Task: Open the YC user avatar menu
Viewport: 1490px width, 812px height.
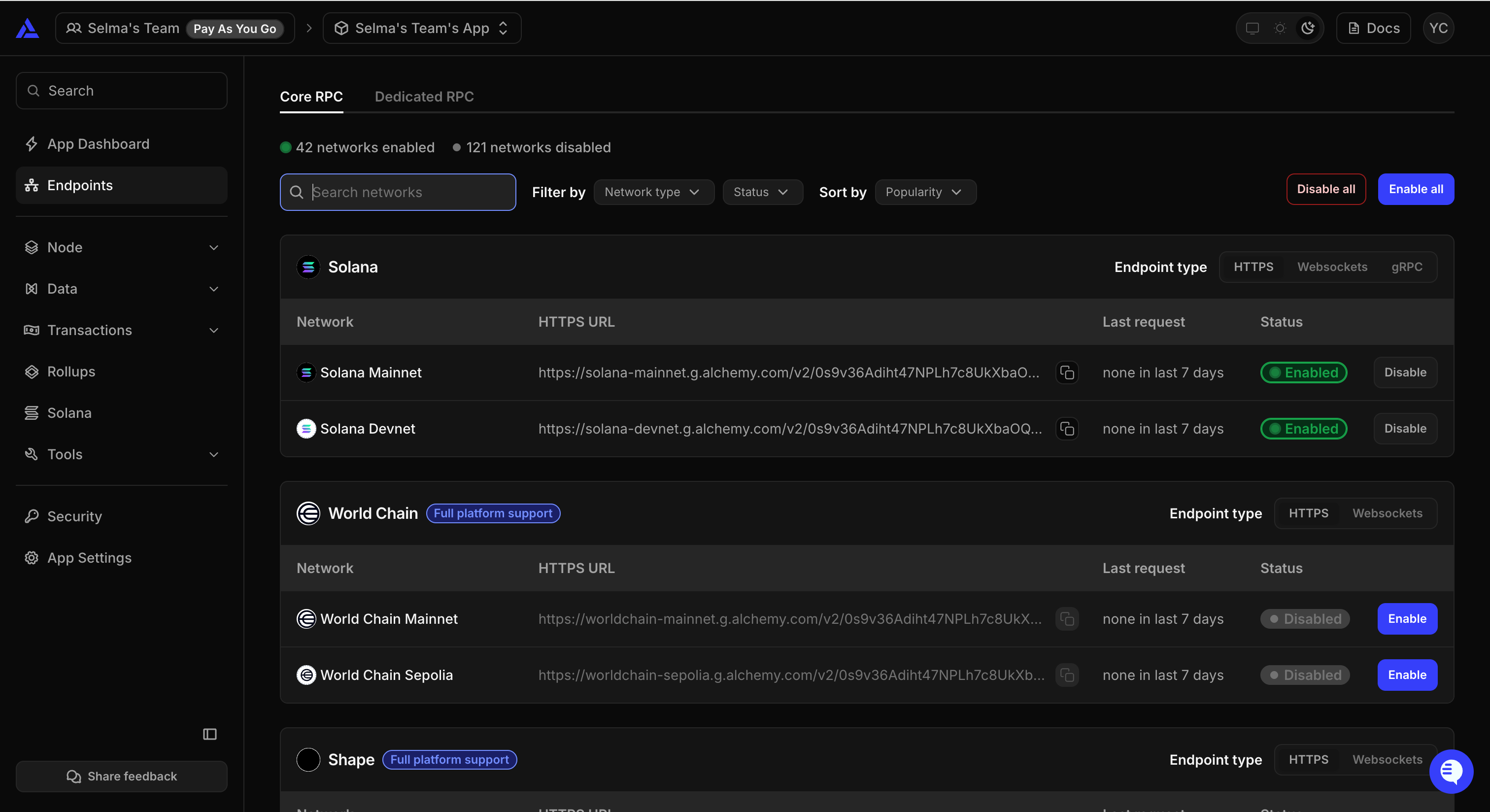Action: (x=1438, y=28)
